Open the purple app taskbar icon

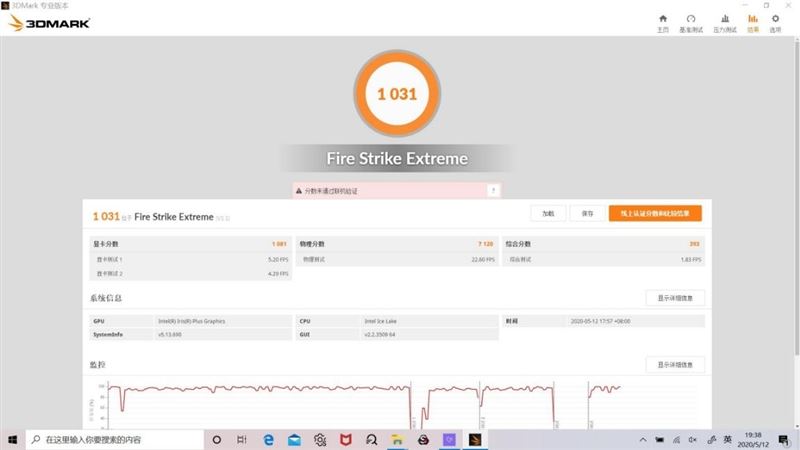tap(449, 439)
